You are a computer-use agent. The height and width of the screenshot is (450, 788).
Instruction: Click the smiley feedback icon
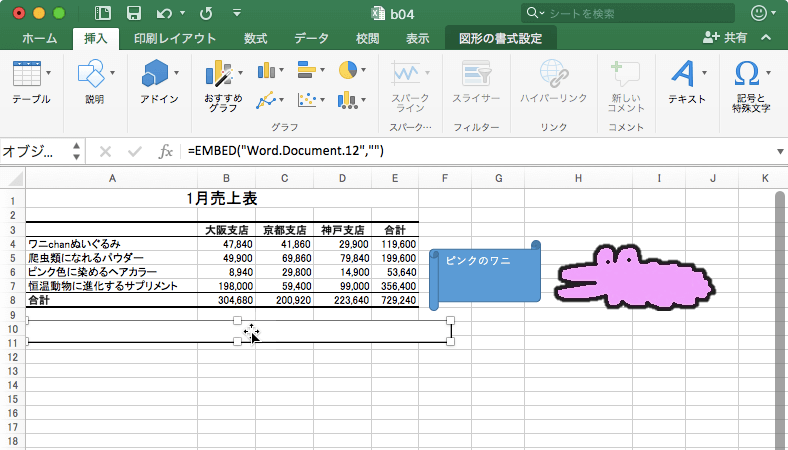click(758, 13)
